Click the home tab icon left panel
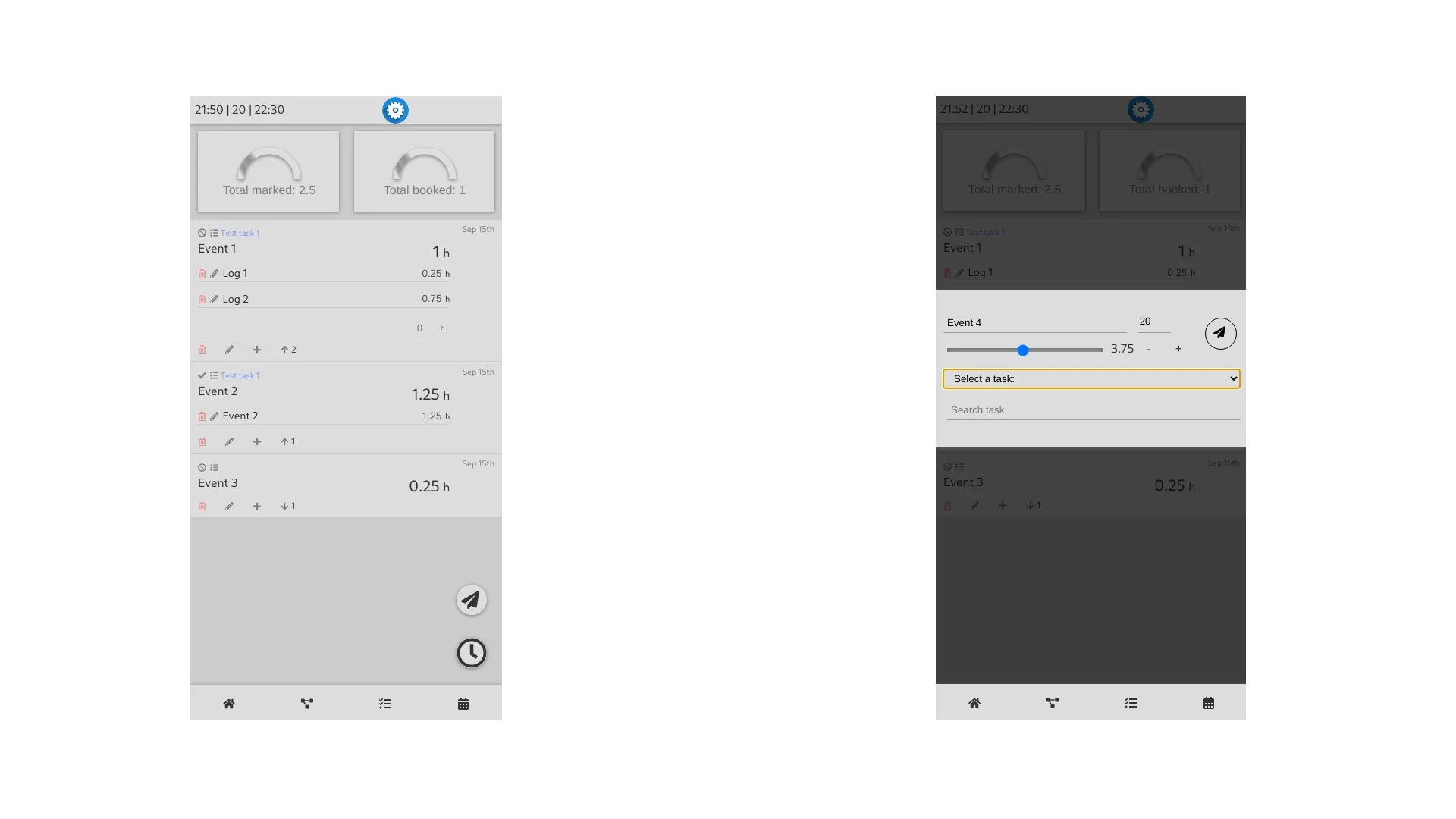 tap(228, 703)
